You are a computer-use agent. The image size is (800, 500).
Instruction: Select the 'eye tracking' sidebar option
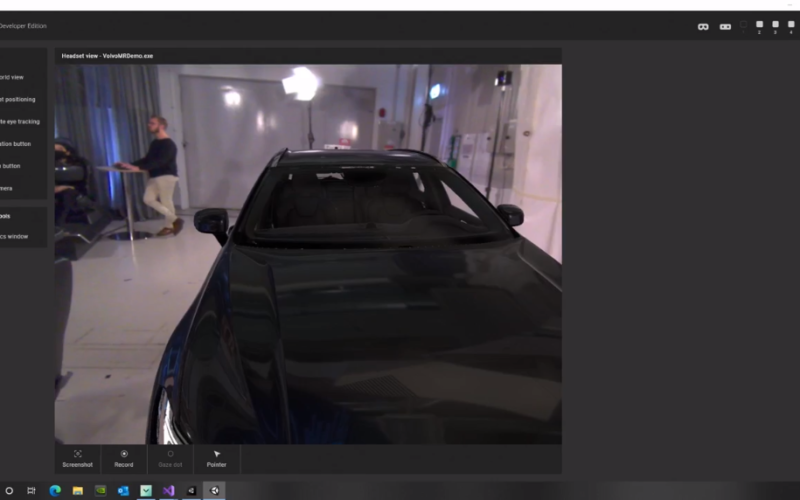click(x=20, y=121)
